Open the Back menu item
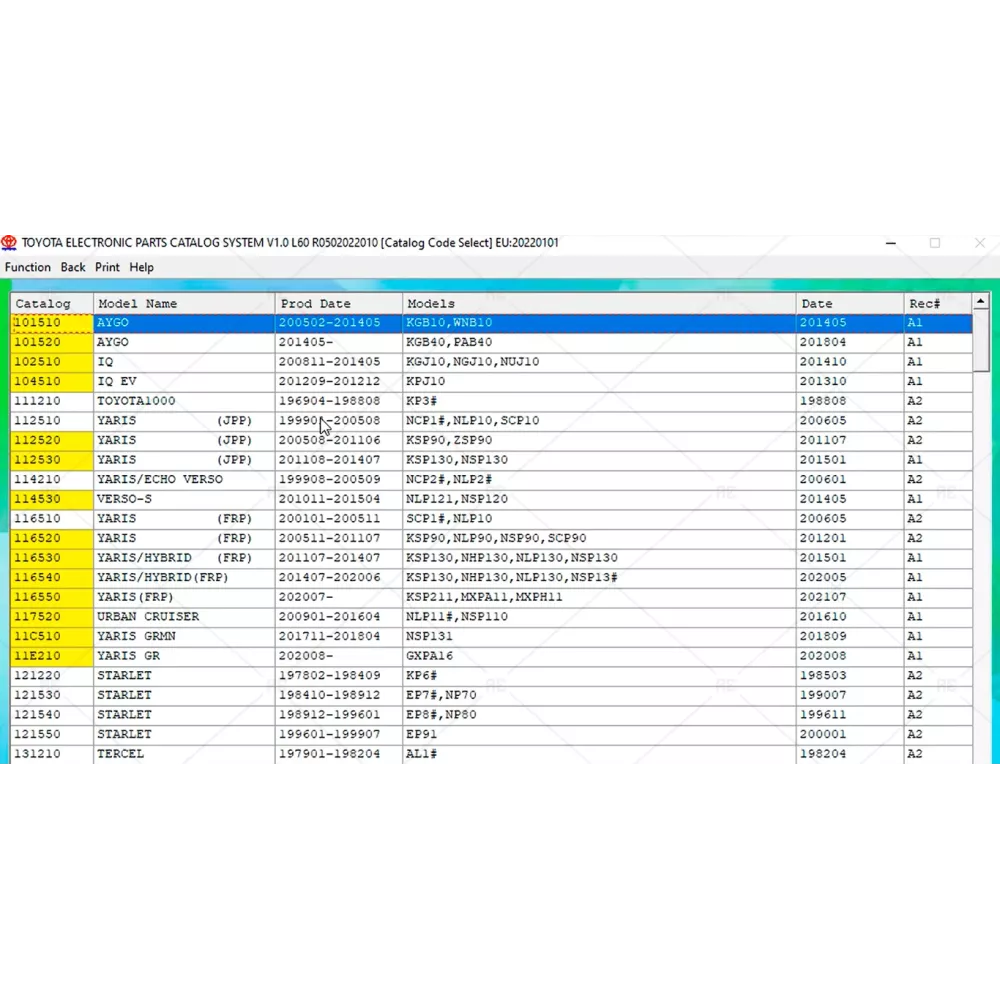1000x1000 pixels. (x=73, y=267)
